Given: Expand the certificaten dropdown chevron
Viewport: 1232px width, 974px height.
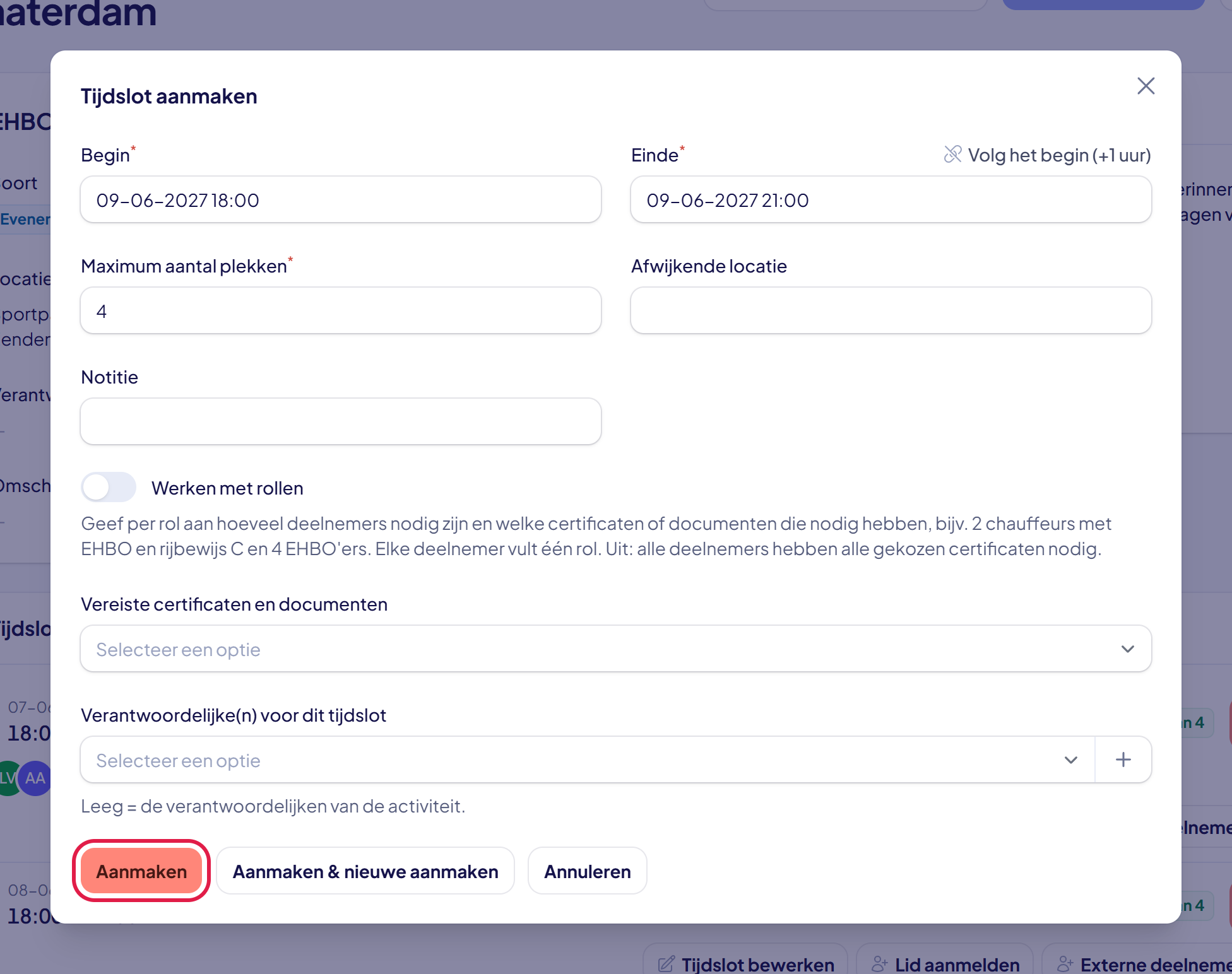Looking at the screenshot, I should click(1127, 649).
